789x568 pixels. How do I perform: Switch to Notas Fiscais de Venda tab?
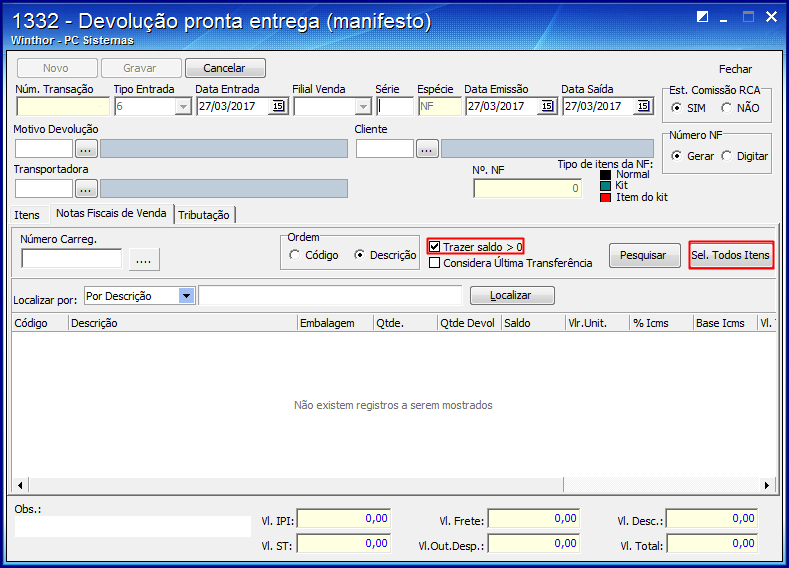click(x=111, y=213)
